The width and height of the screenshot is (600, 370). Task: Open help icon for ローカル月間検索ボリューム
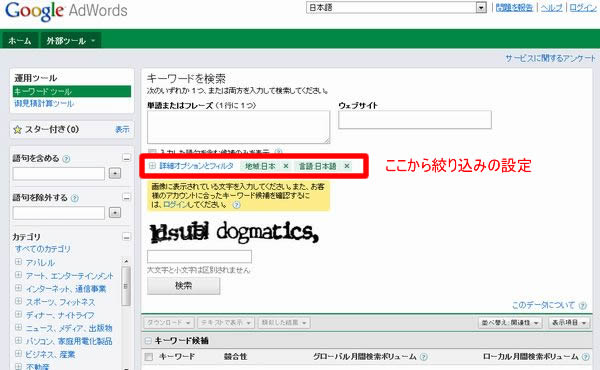[585, 357]
